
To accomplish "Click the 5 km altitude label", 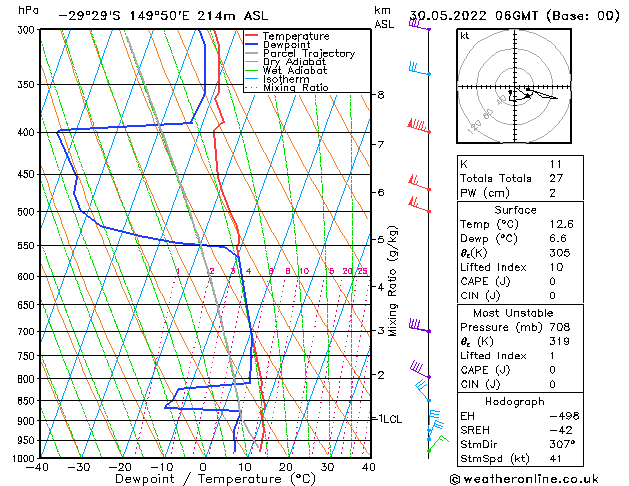I will coord(381,239).
